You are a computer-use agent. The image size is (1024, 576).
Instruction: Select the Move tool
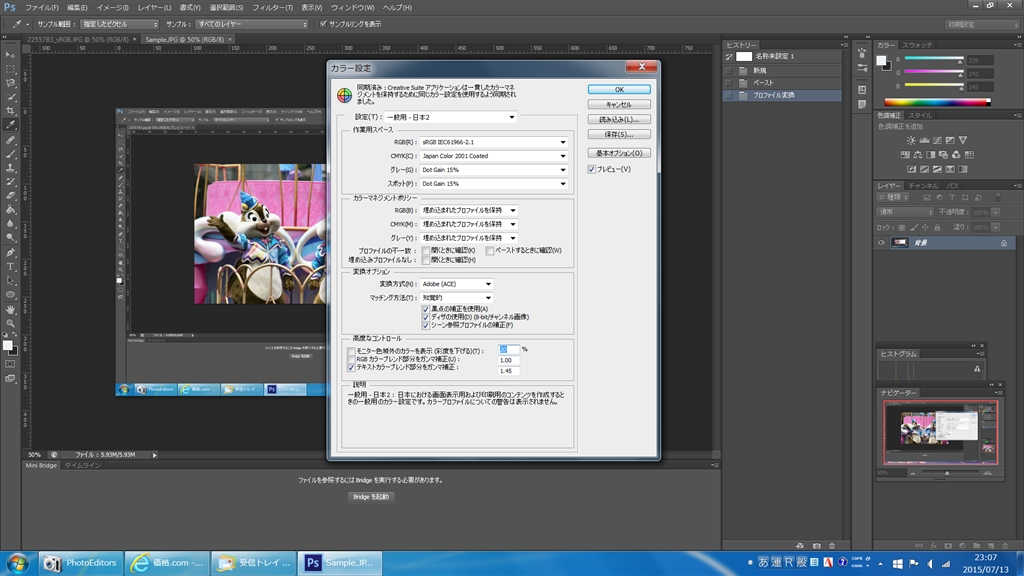[x=10, y=54]
